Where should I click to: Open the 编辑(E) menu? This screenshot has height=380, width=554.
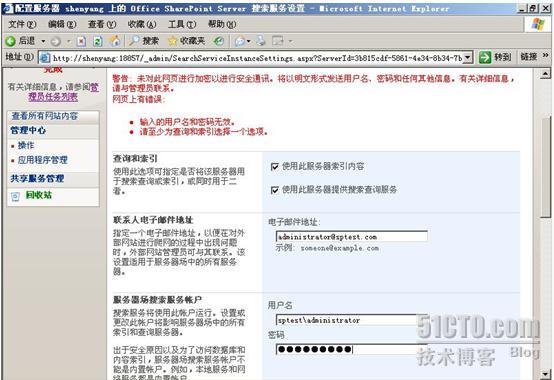62,24
